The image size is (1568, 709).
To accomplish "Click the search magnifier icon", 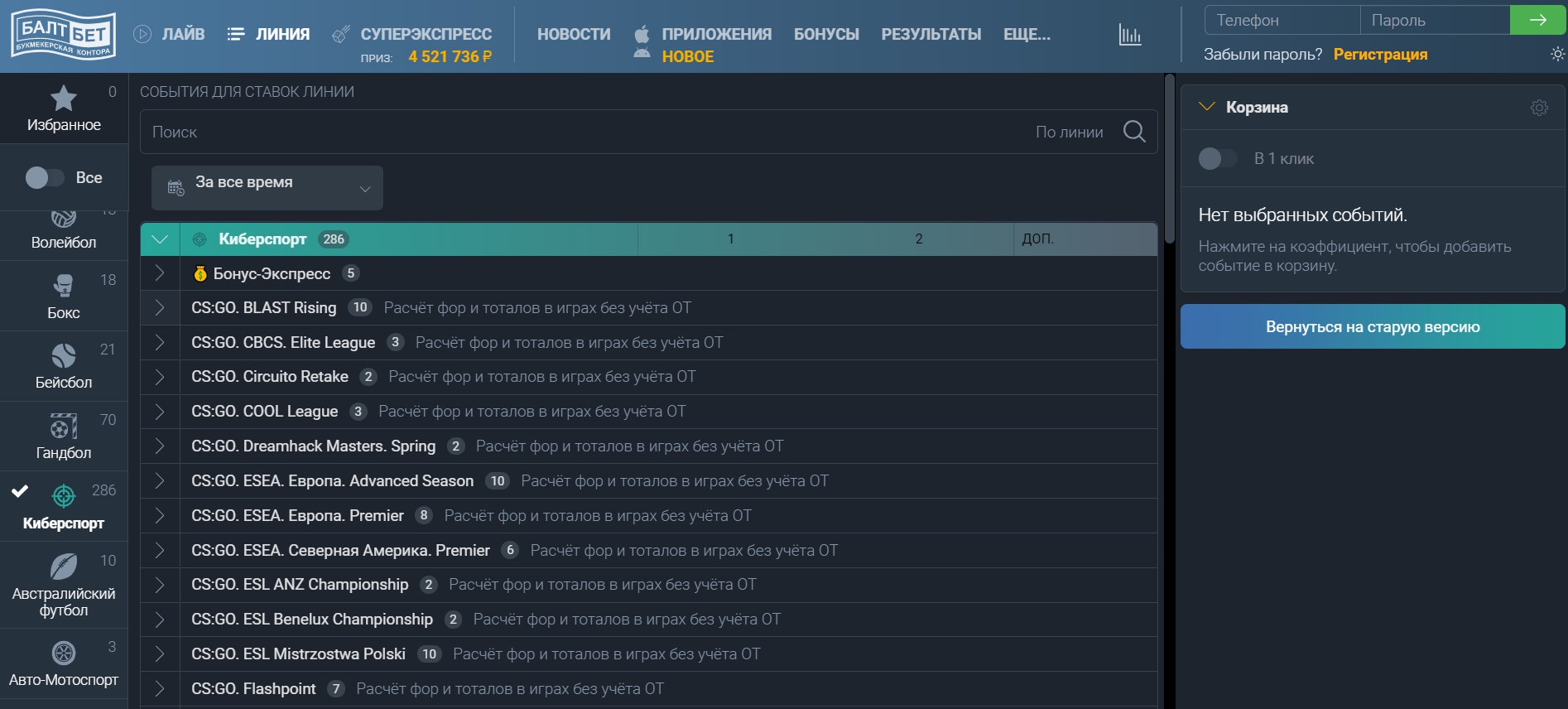I will (x=1134, y=132).
